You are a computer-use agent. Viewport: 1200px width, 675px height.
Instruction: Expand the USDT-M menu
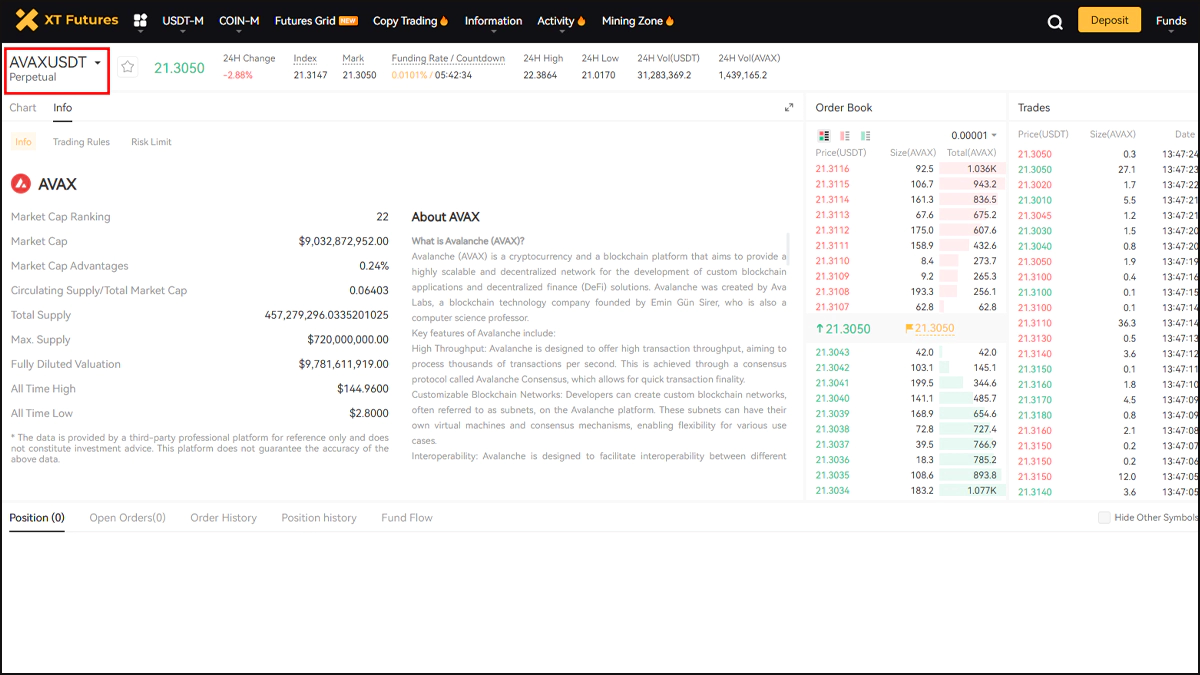(183, 21)
